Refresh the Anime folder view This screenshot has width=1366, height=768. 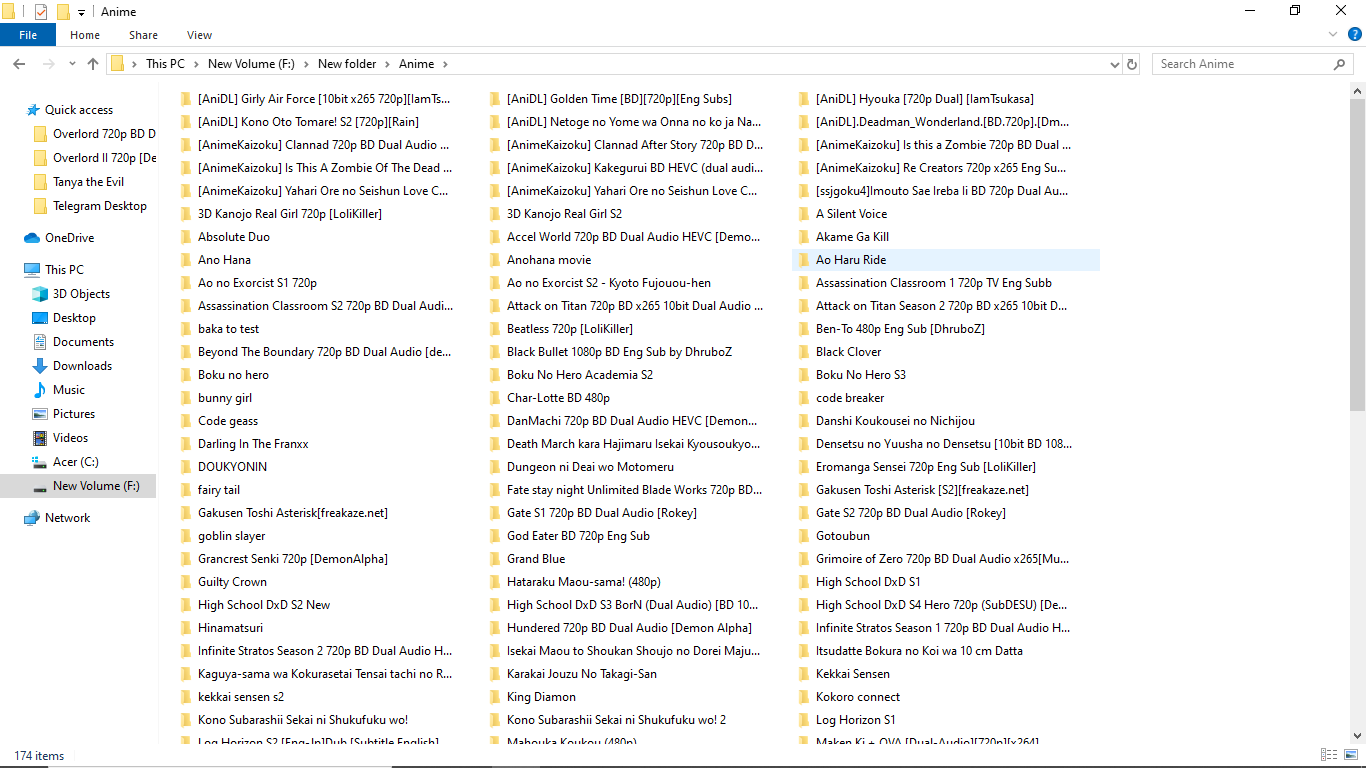click(x=1132, y=64)
